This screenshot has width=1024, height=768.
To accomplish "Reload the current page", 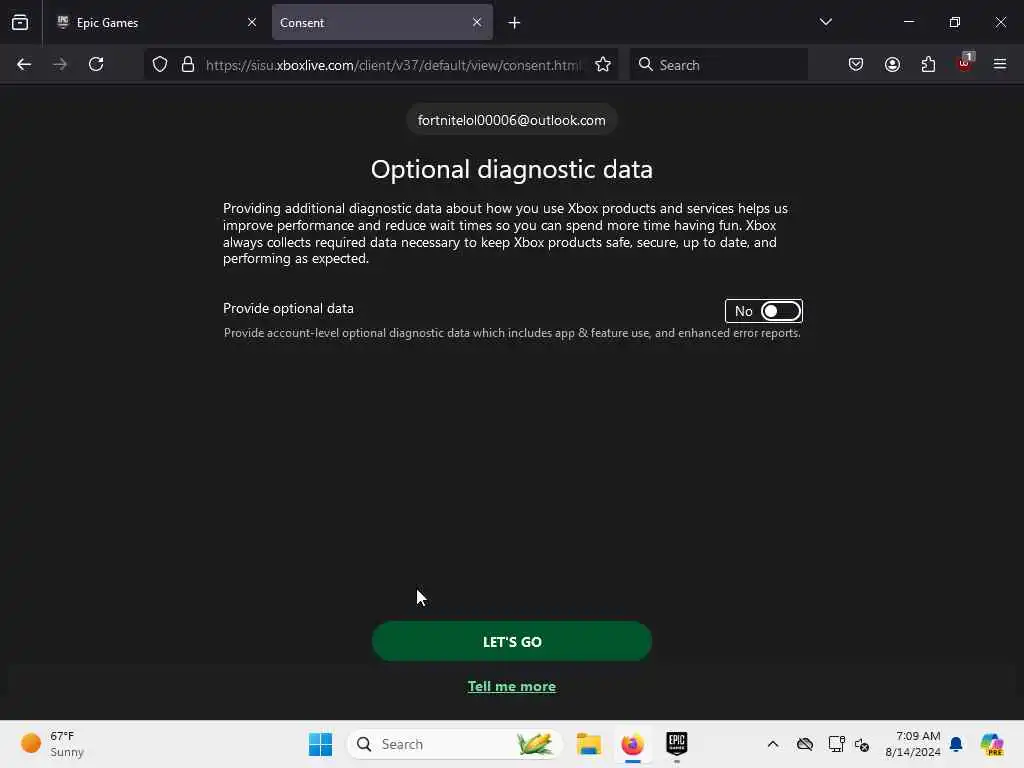I will pyautogui.click(x=96, y=64).
